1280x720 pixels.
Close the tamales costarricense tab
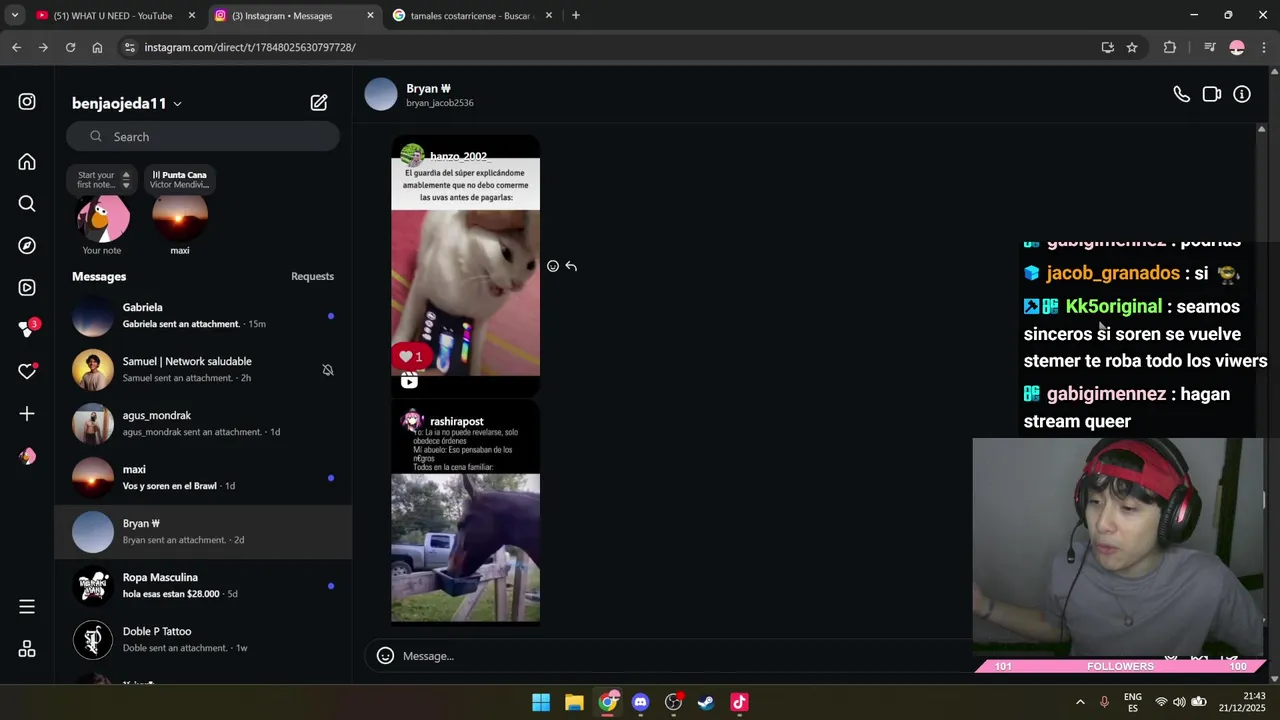549,15
